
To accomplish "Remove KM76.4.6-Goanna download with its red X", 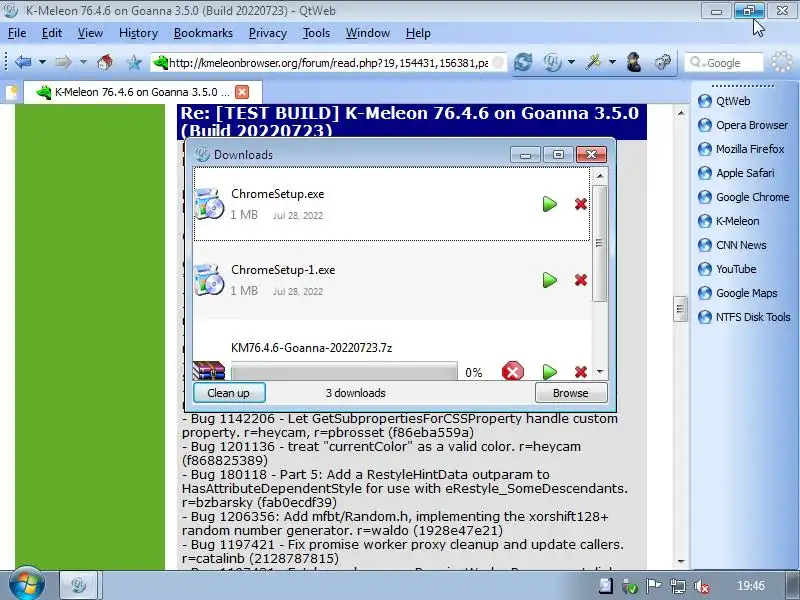I will (581, 372).
